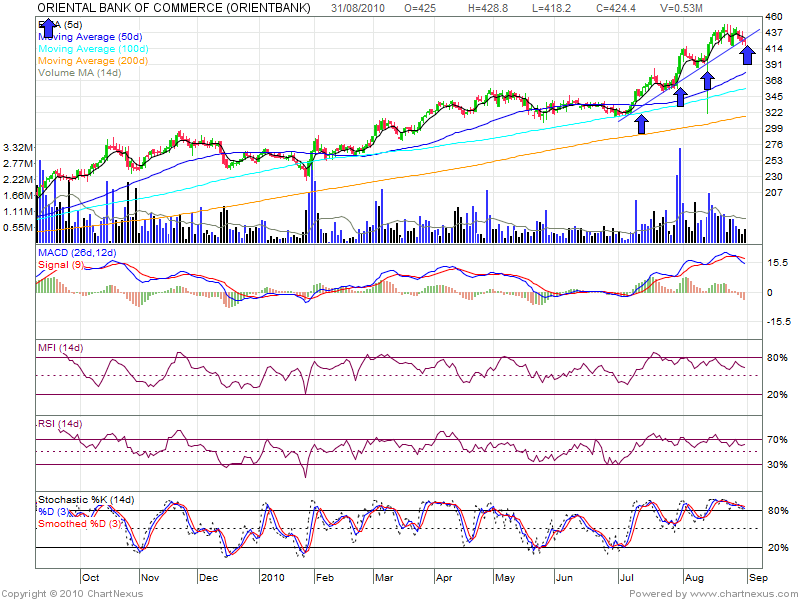Select the blue arrow under the long green wick

708,79
